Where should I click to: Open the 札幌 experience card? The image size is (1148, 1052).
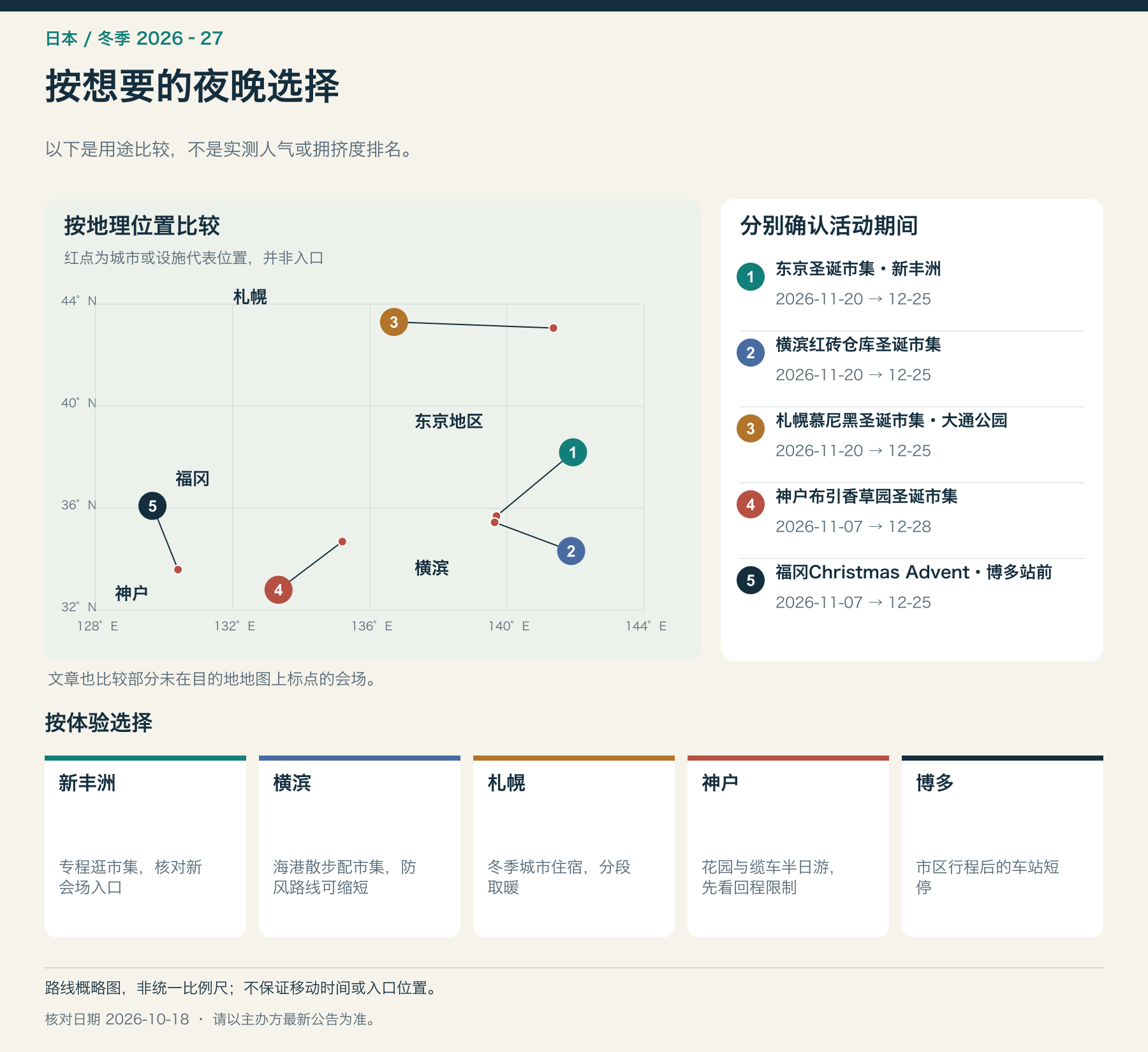[x=574, y=846]
